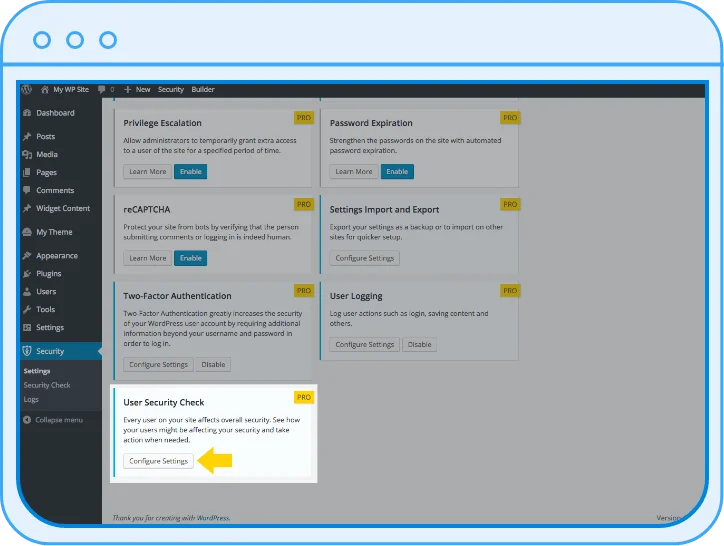Open My WP Site home icon
This screenshot has width=724, height=546.
45,90
